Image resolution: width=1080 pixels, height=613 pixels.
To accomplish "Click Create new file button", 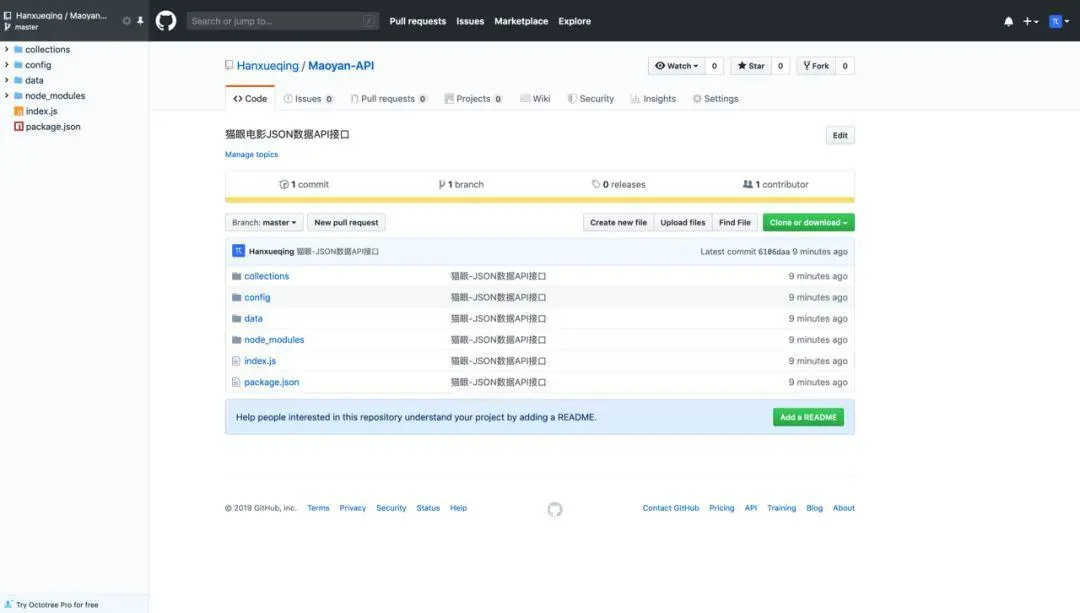I will click(618, 222).
